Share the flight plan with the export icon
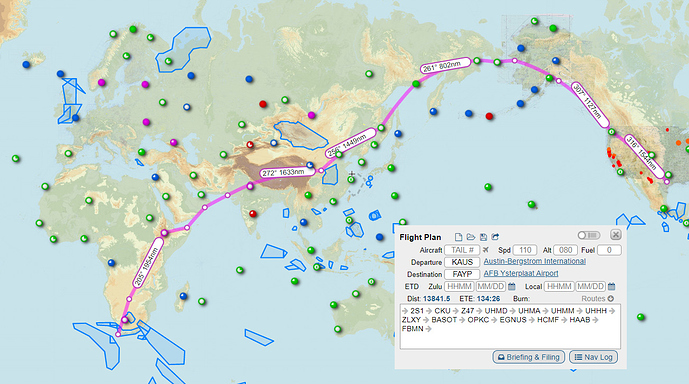This screenshot has width=689, height=384. click(495, 237)
